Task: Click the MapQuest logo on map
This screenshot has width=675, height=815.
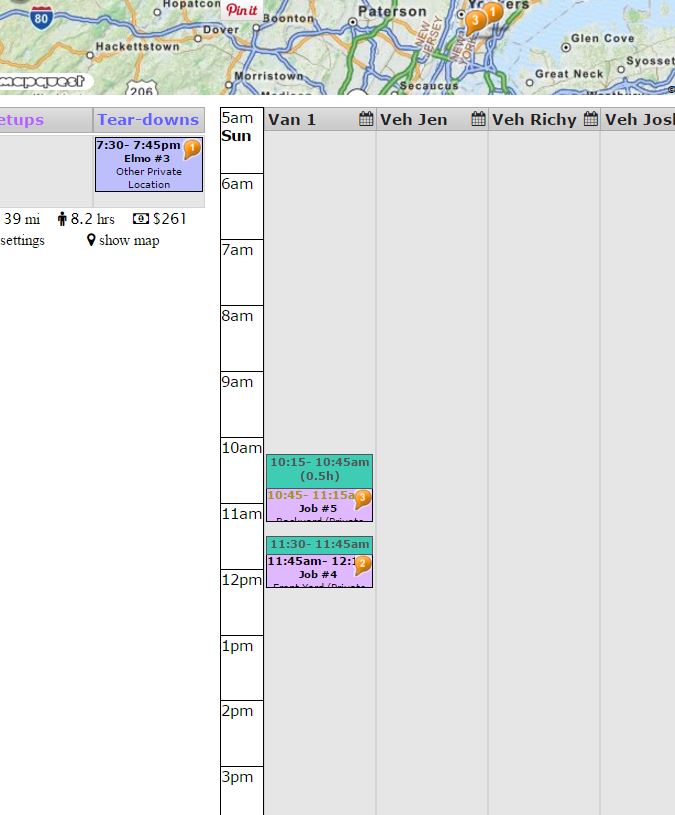Action: [45, 80]
